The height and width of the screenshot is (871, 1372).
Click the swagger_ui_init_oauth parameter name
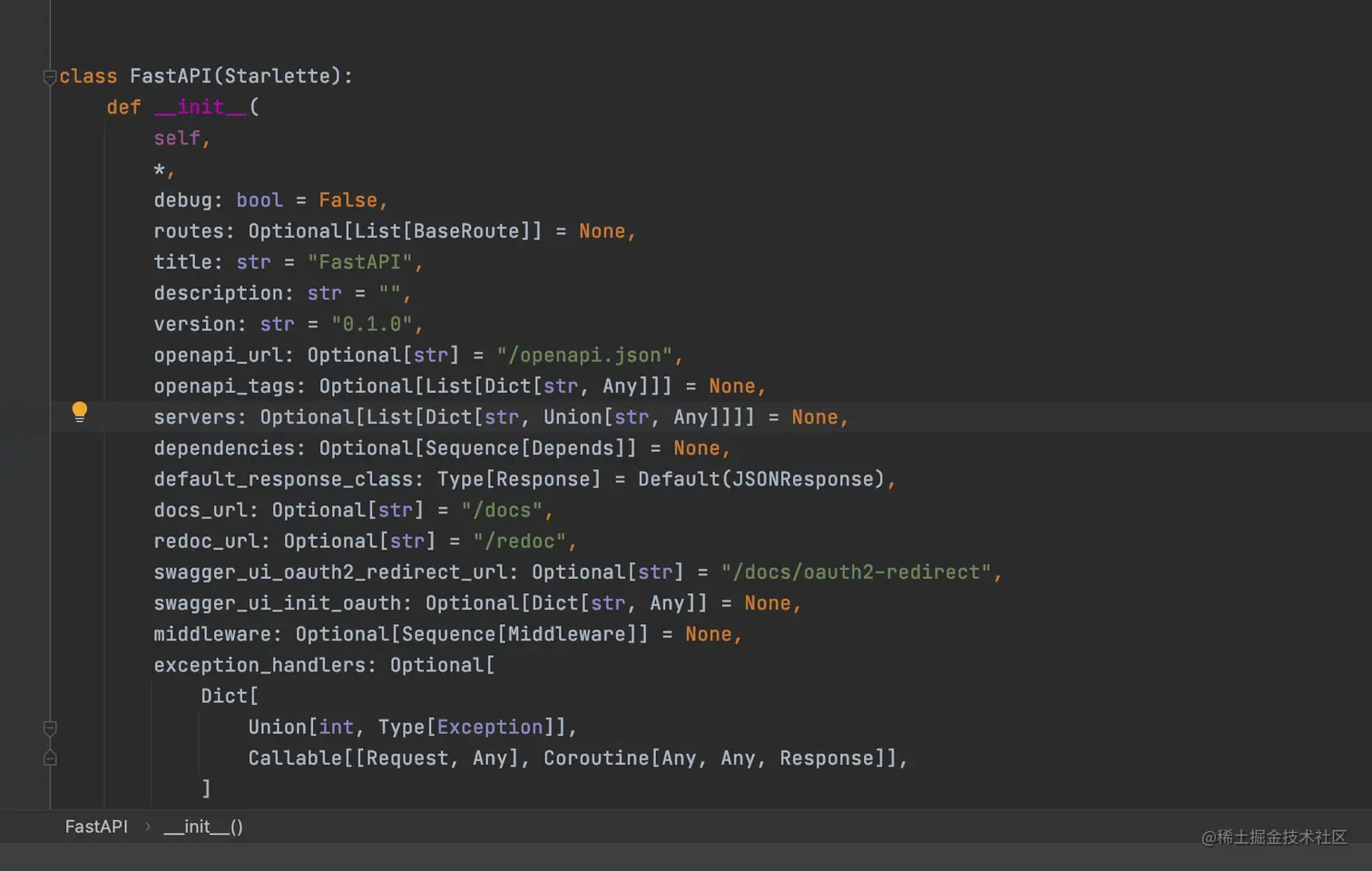tap(277, 603)
